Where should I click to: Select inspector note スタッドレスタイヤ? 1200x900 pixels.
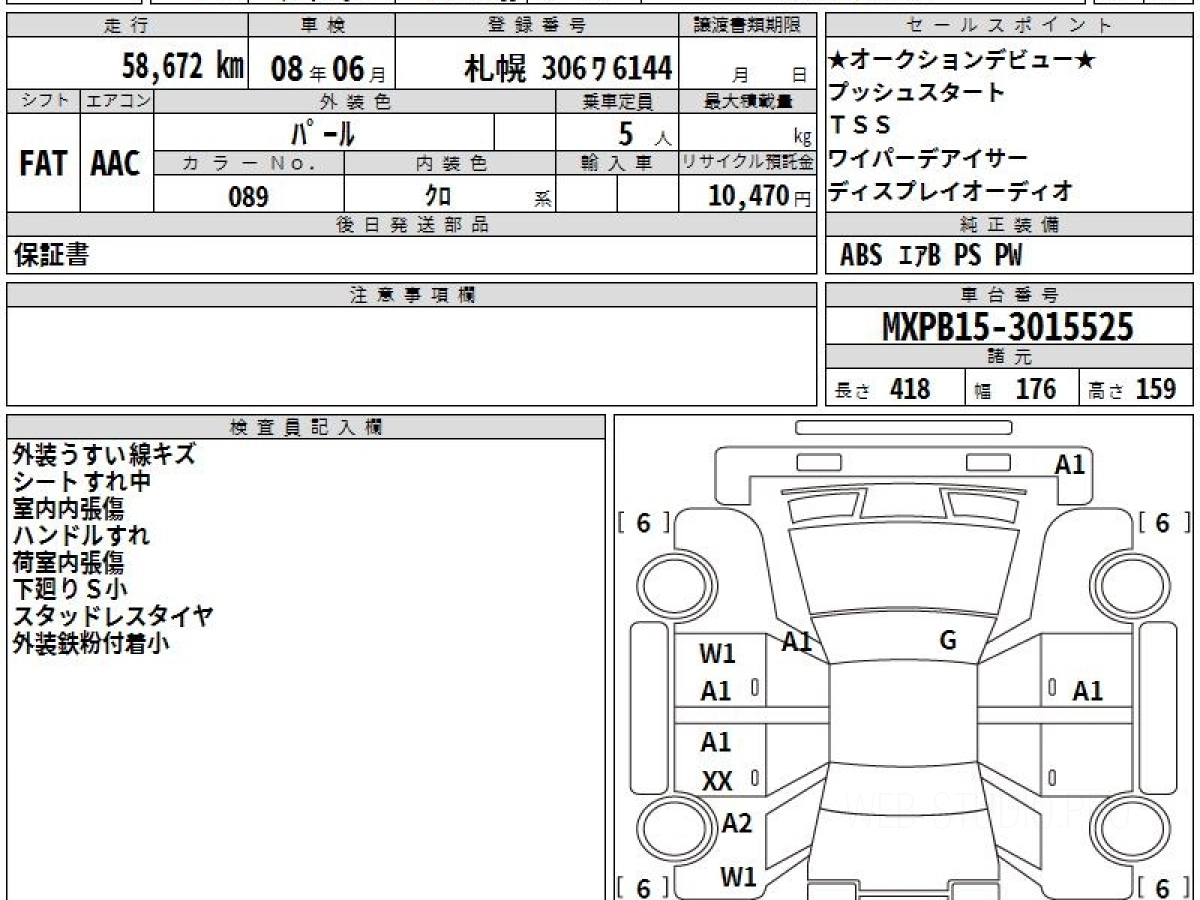pyautogui.click(x=113, y=616)
